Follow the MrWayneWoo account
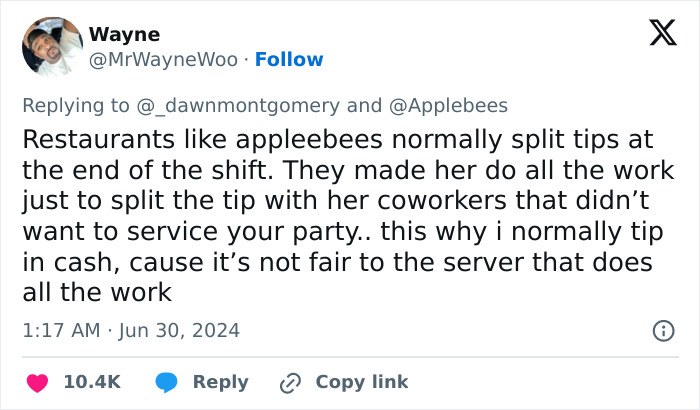This screenshot has width=700, height=410. click(x=289, y=60)
